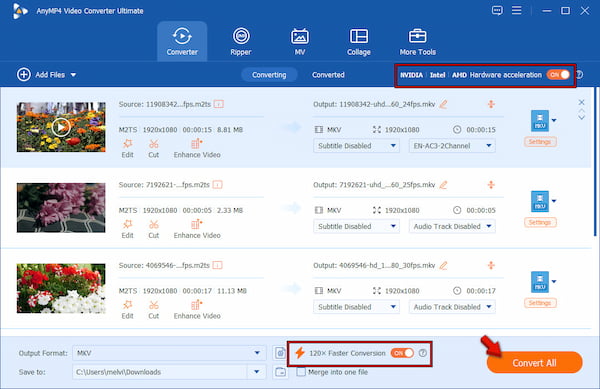600x389 pixels.
Task: Show source info for 11908342 file
Action: (x=218, y=104)
